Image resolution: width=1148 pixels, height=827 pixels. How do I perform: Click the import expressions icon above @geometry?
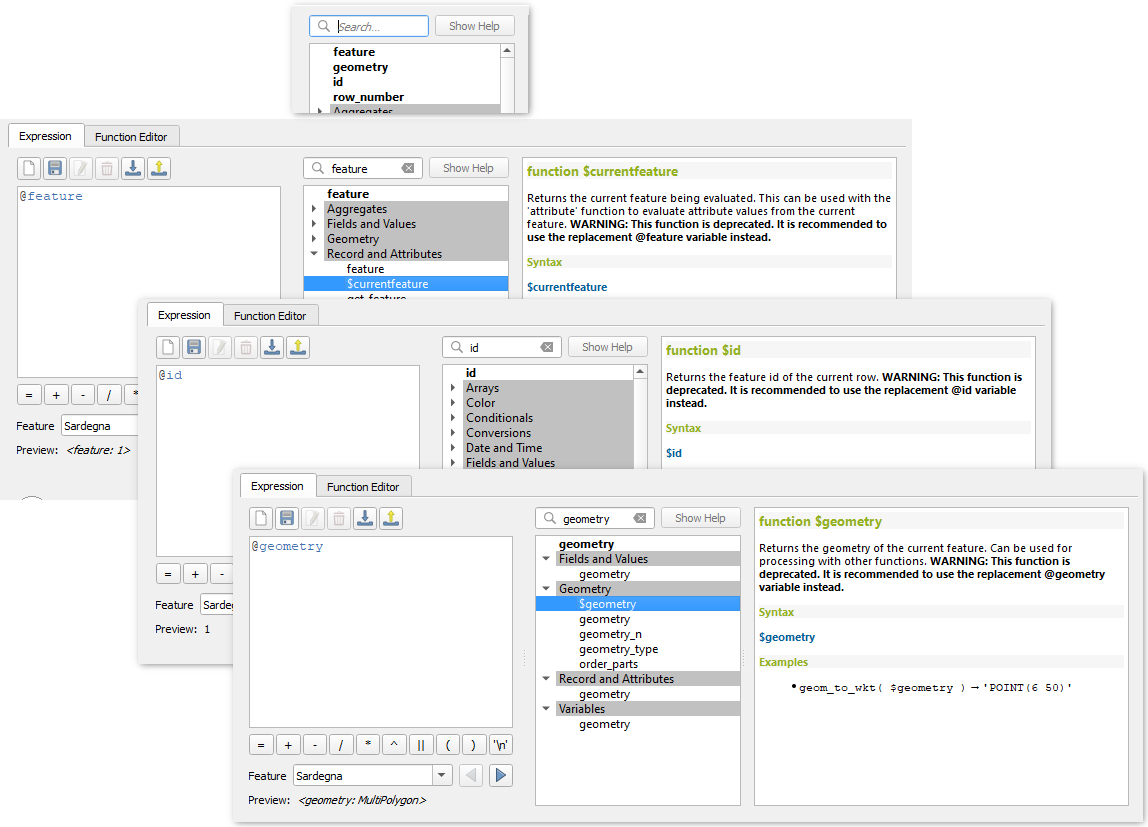pos(365,518)
